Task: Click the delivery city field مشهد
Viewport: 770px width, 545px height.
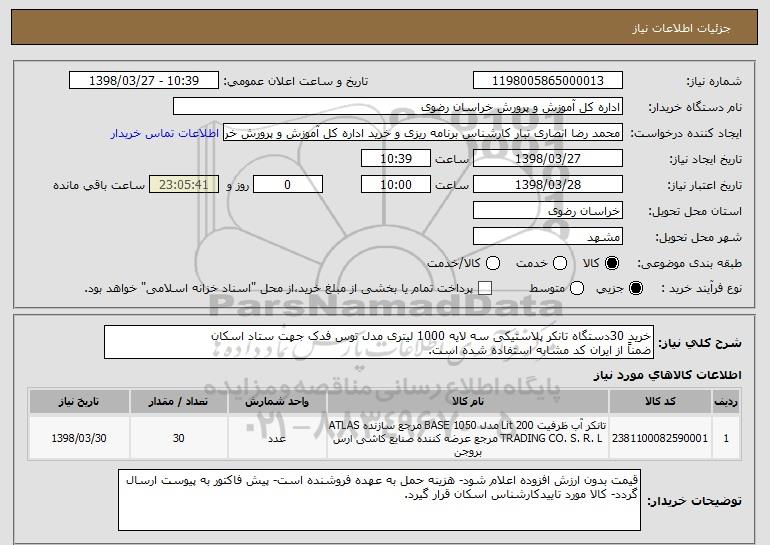Action: (x=548, y=237)
